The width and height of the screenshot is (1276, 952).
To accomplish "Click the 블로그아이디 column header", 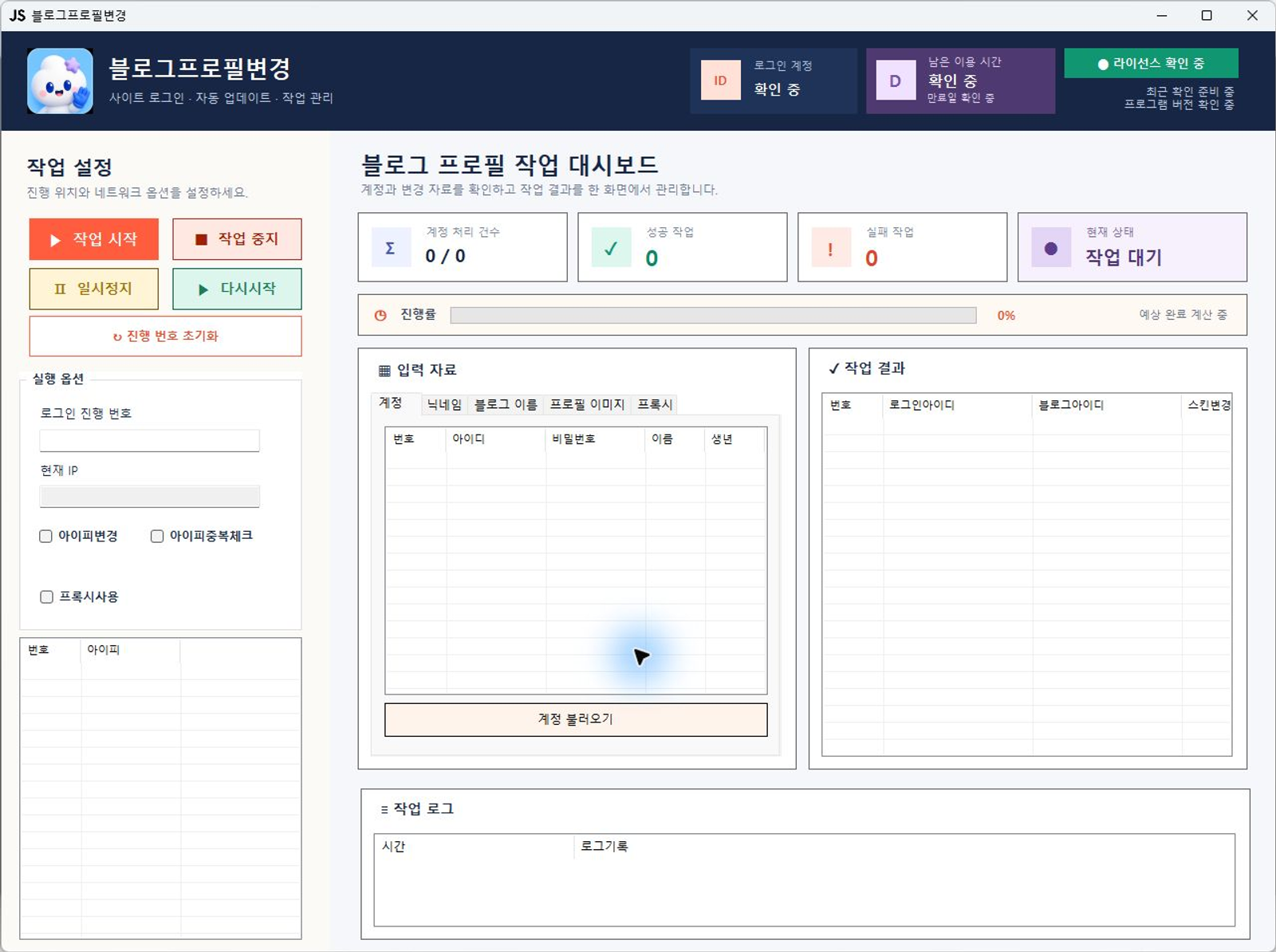I will pos(1107,405).
